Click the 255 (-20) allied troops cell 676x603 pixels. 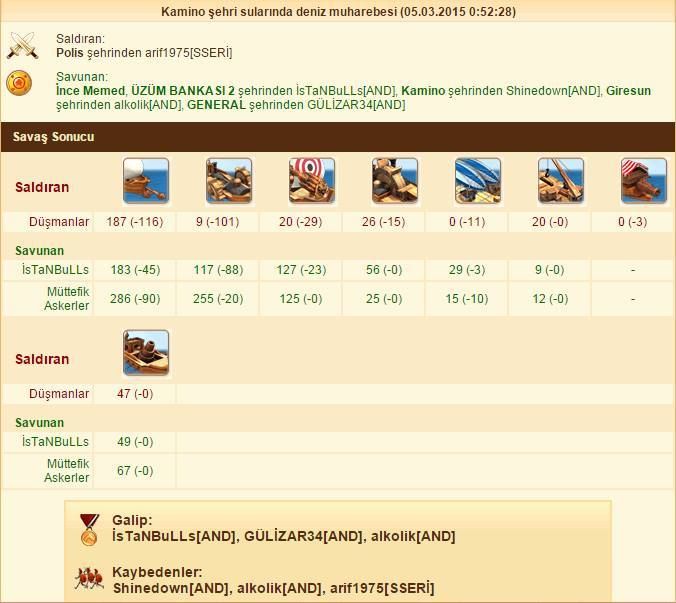(x=217, y=299)
